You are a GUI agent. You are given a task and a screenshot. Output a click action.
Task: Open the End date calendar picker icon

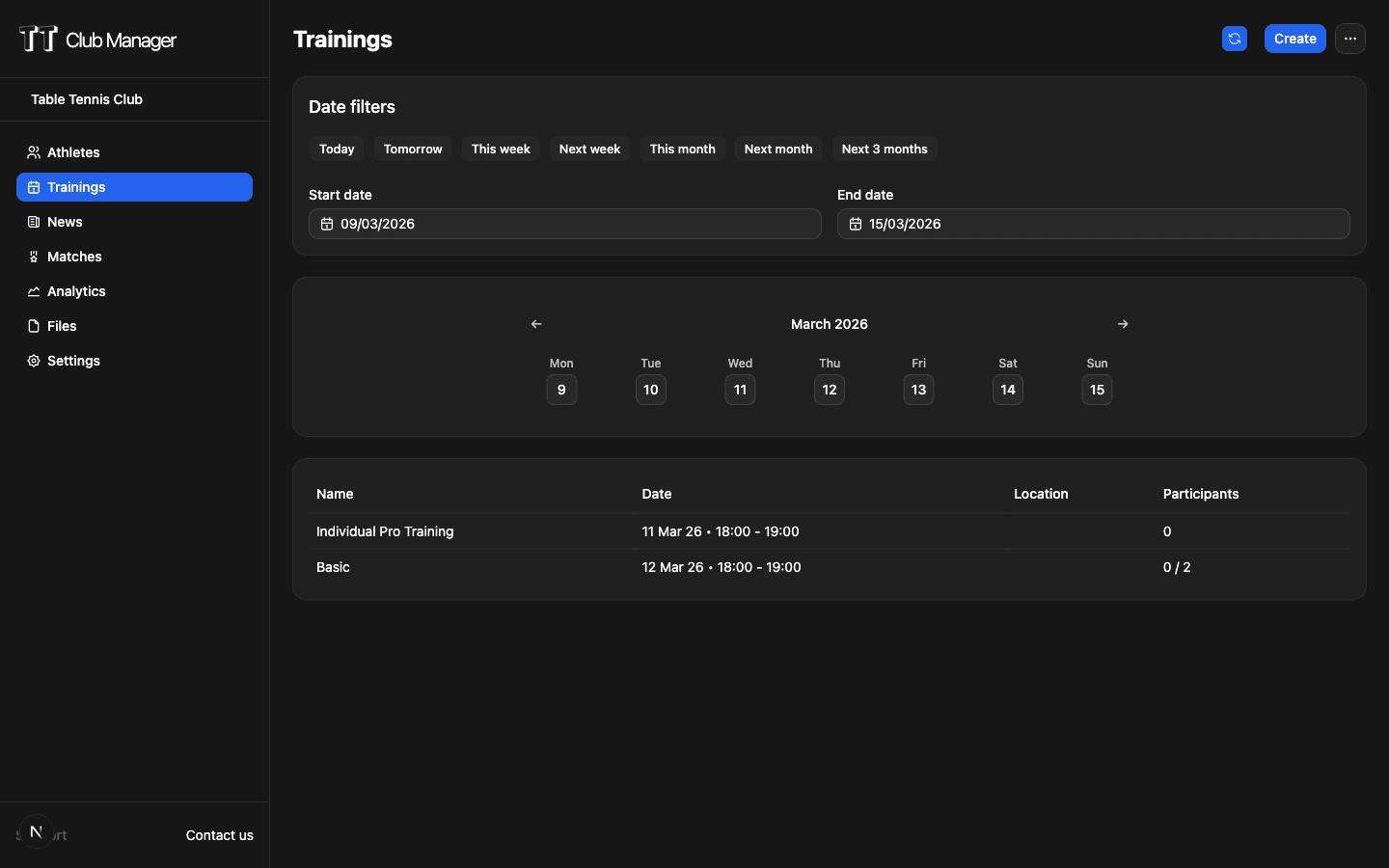[x=856, y=224]
